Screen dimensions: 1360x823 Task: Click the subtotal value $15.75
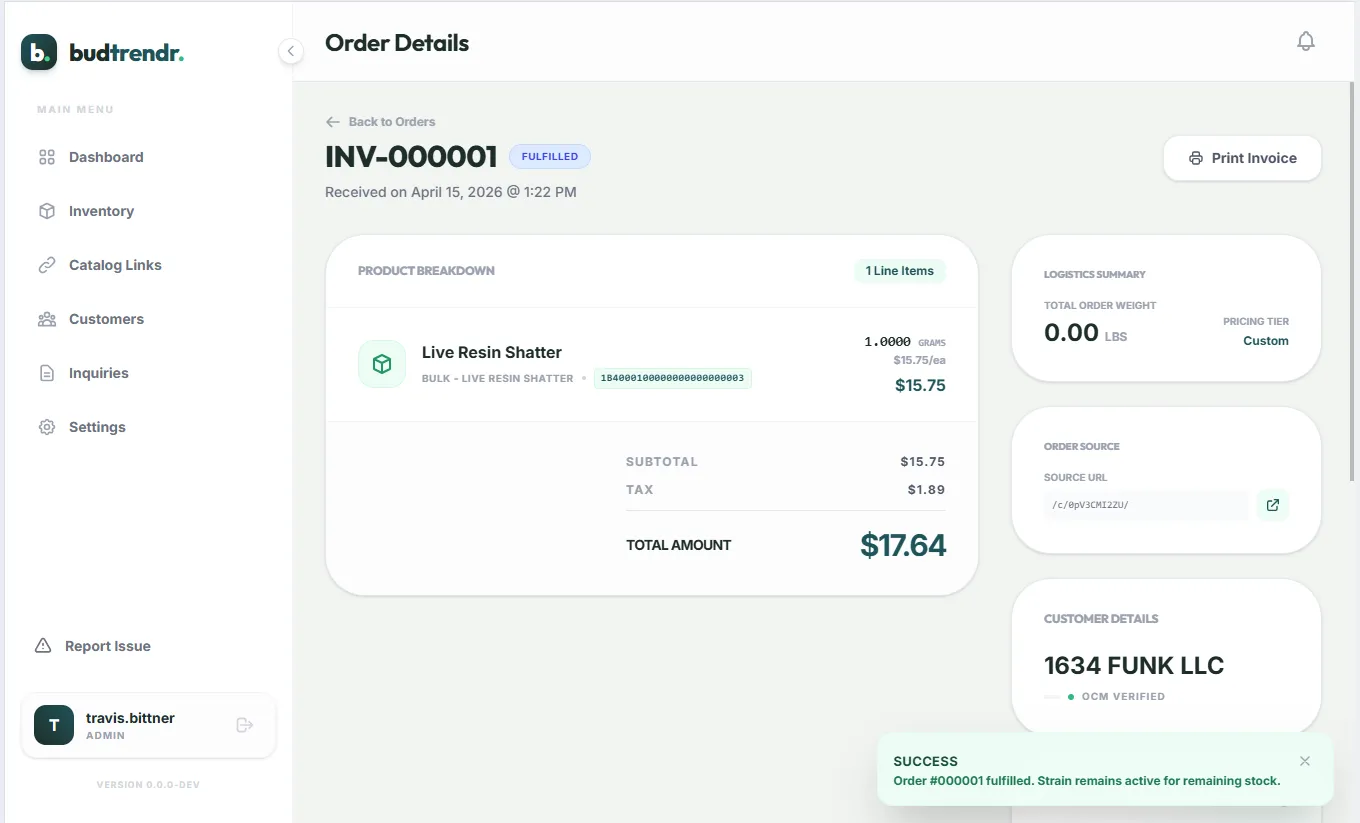923,462
